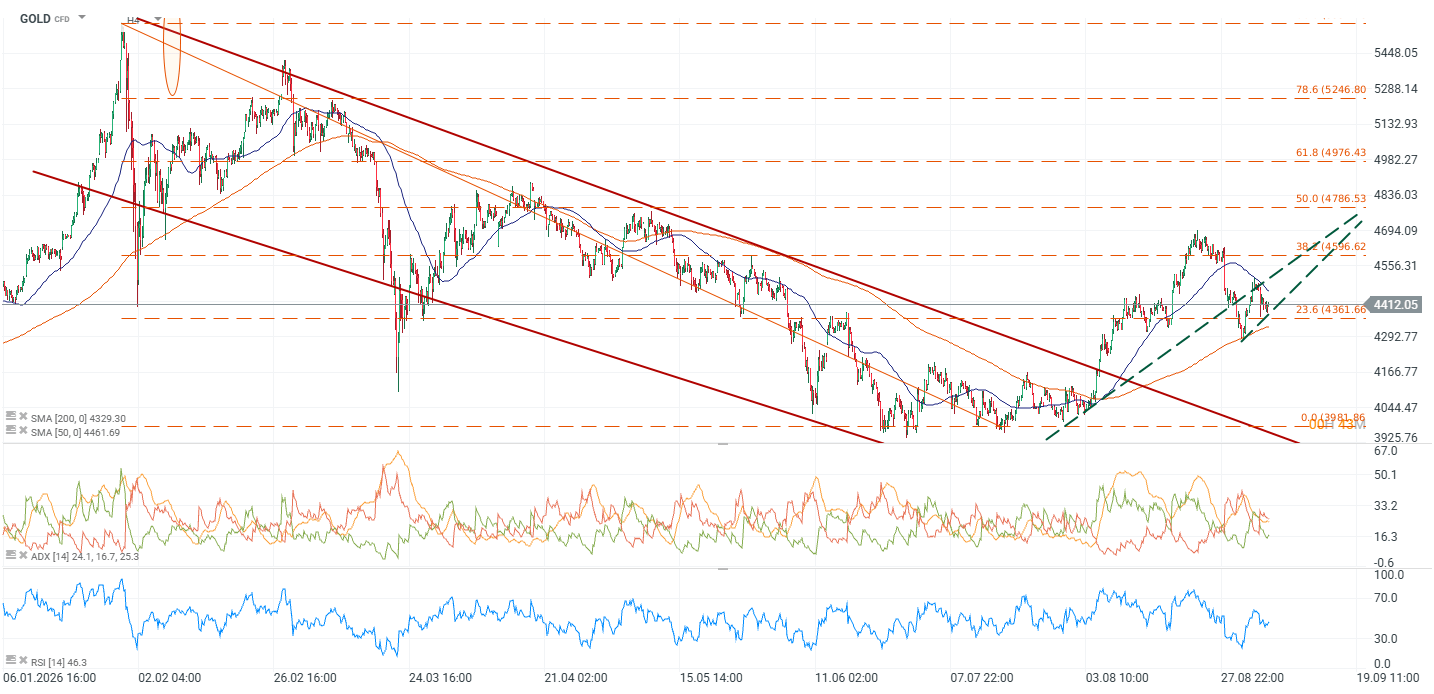Image resolution: width=1434 pixels, height=694 pixels.
Task: Select the 78.6 Fibonacci level label
Action: (1331, 89)
